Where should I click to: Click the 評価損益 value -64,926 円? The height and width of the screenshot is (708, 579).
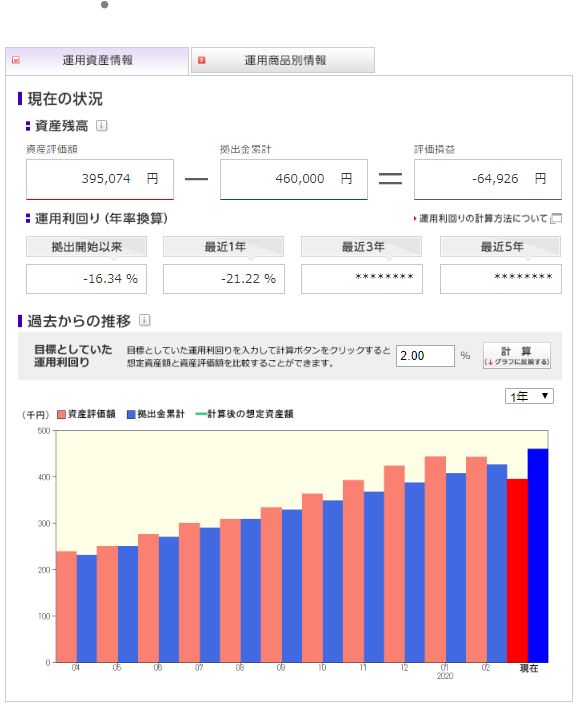click(x=488, y=179)
